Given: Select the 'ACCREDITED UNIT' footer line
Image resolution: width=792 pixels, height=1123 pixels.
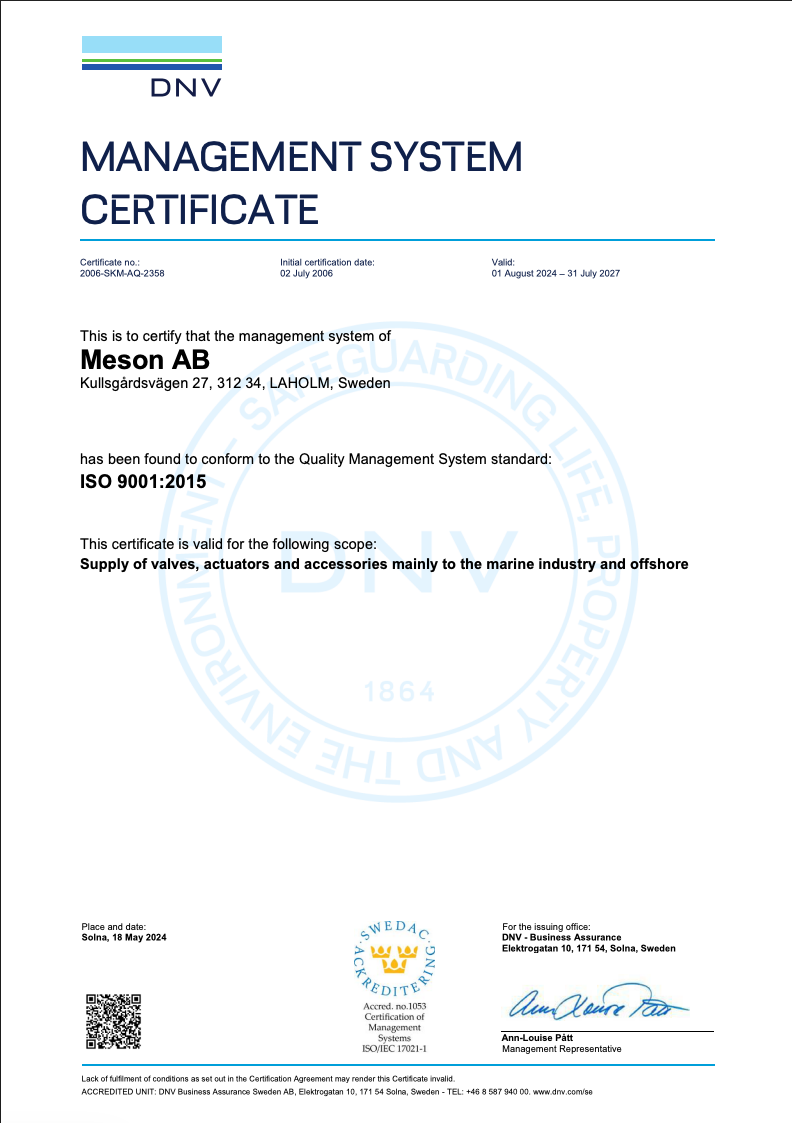Looking at the screenshot, I should [337, 1092].
